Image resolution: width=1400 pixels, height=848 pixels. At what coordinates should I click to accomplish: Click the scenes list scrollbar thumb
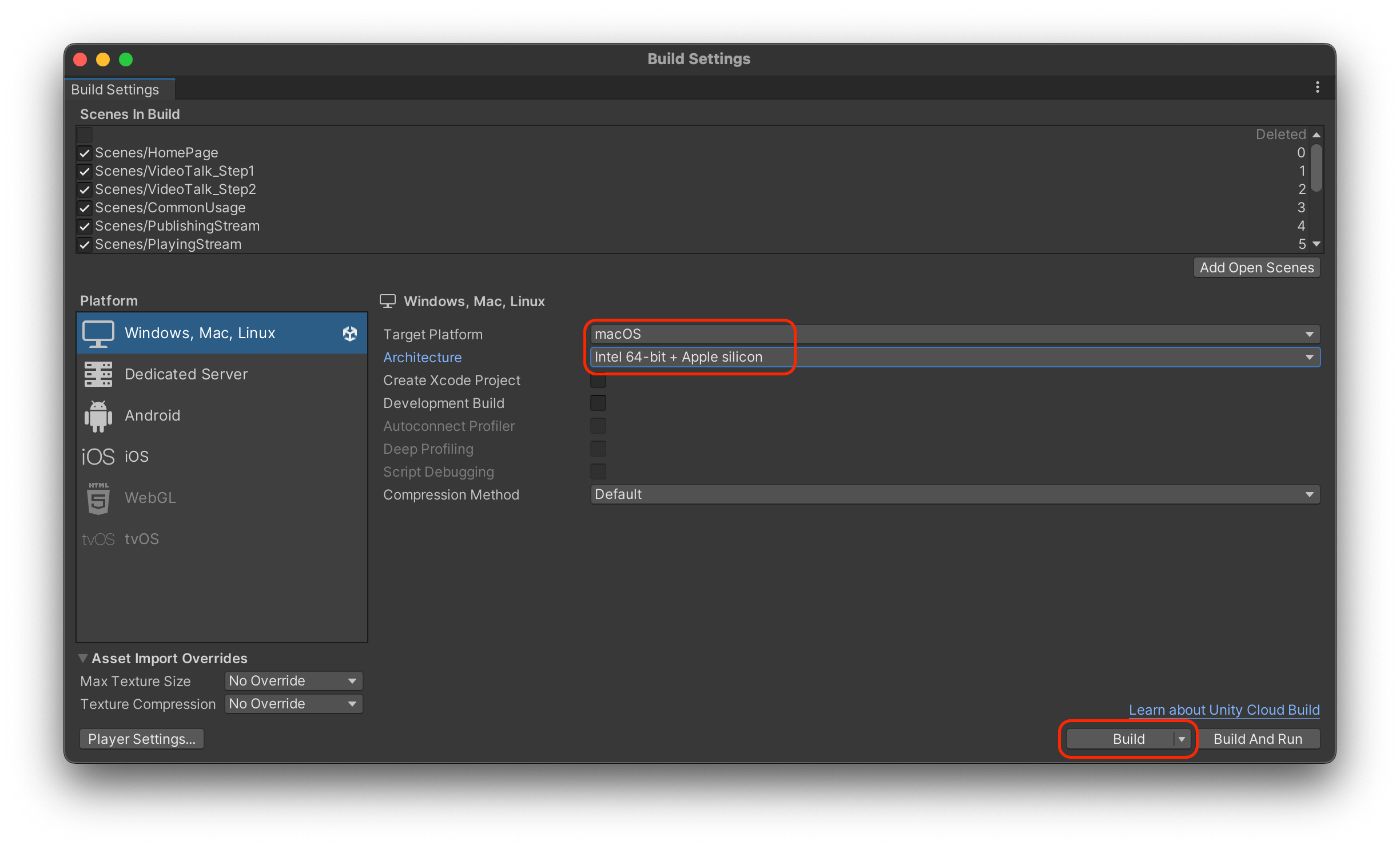(1317, 168)
